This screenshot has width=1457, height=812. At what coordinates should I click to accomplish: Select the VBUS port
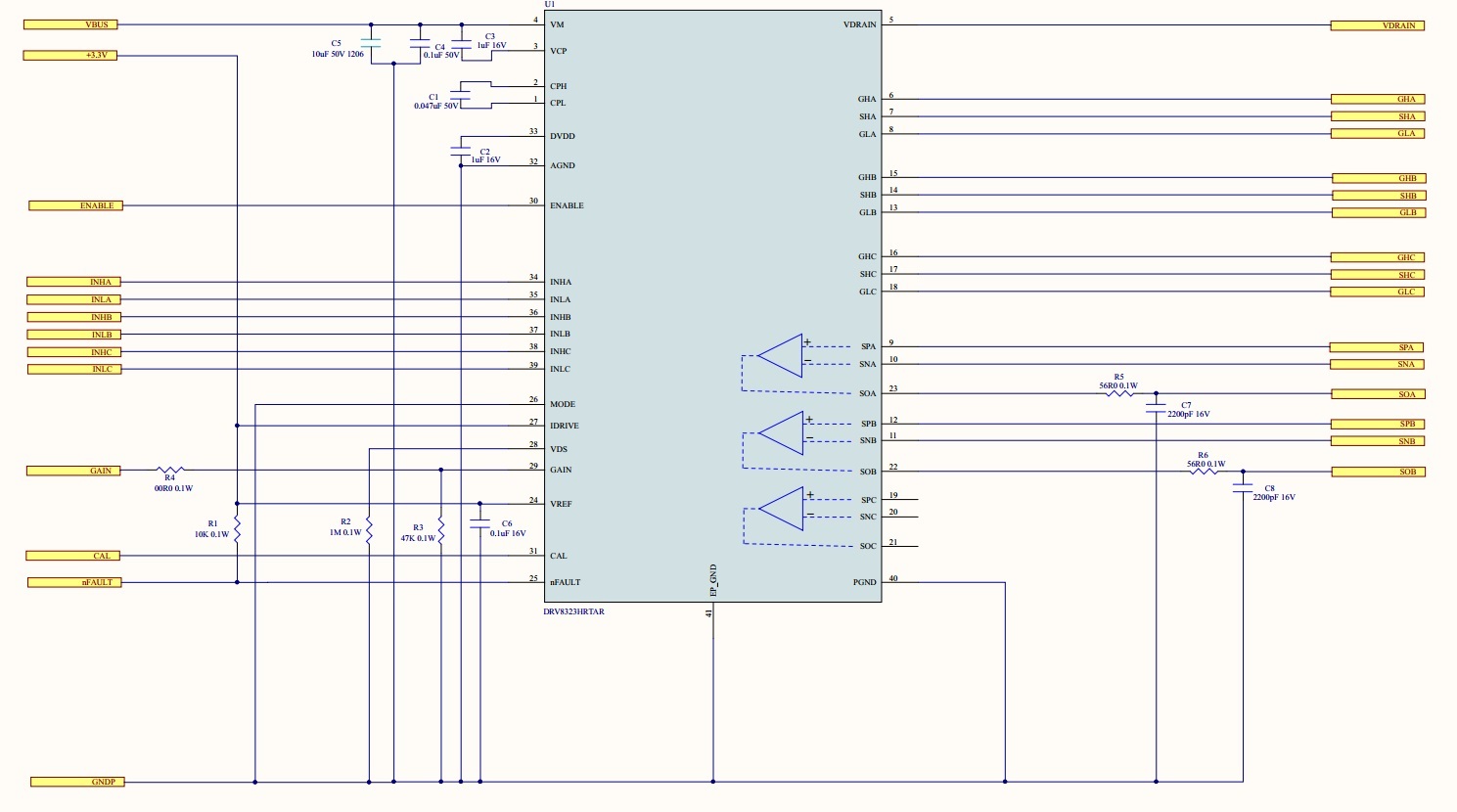tap(70, 24)
